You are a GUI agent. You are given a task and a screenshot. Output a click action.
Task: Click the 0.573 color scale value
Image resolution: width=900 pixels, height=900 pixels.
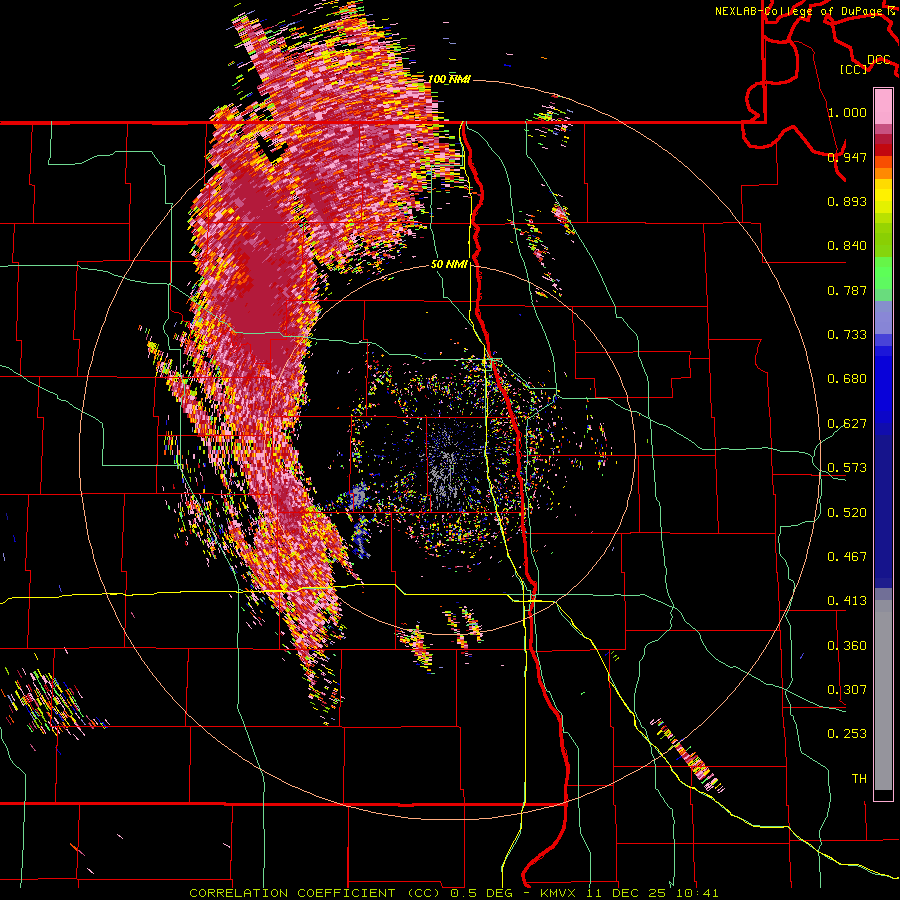pyautogui.click(x=847, y=468)
